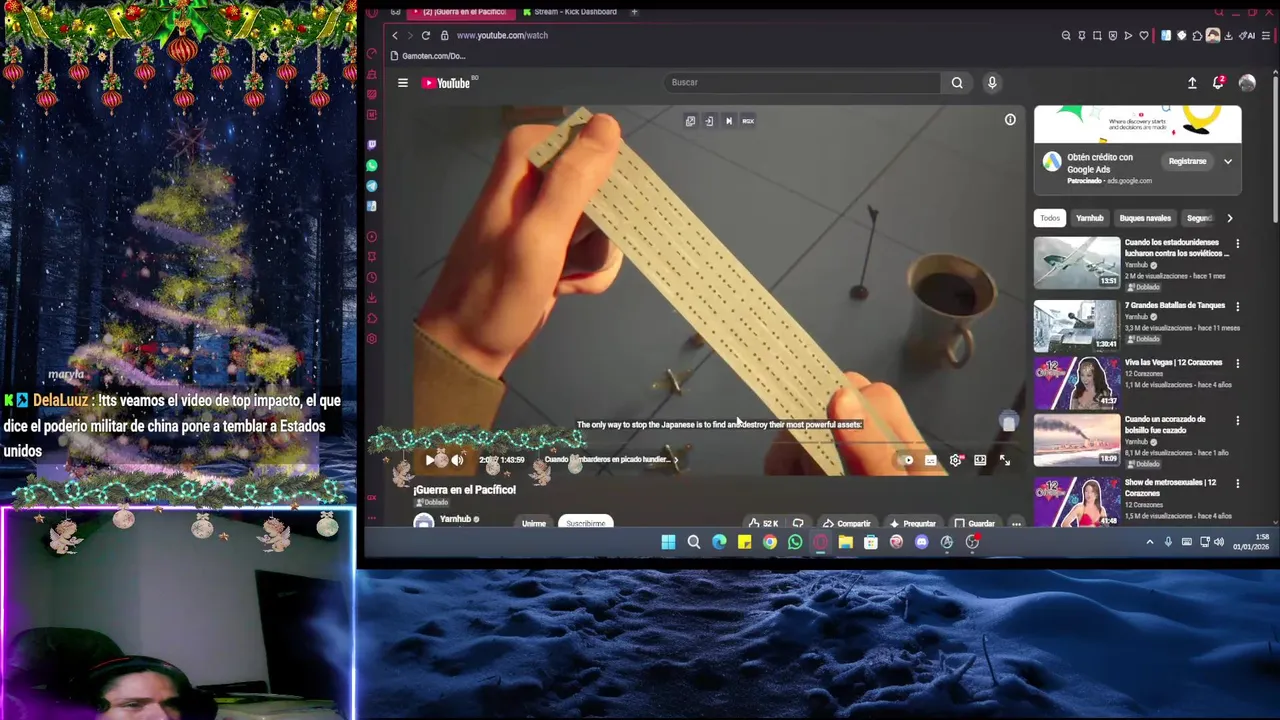The width and height of the screenshot is (1280, 720).
Task: Open File Explorer from the taskbar
Action: tap(845, 542)
